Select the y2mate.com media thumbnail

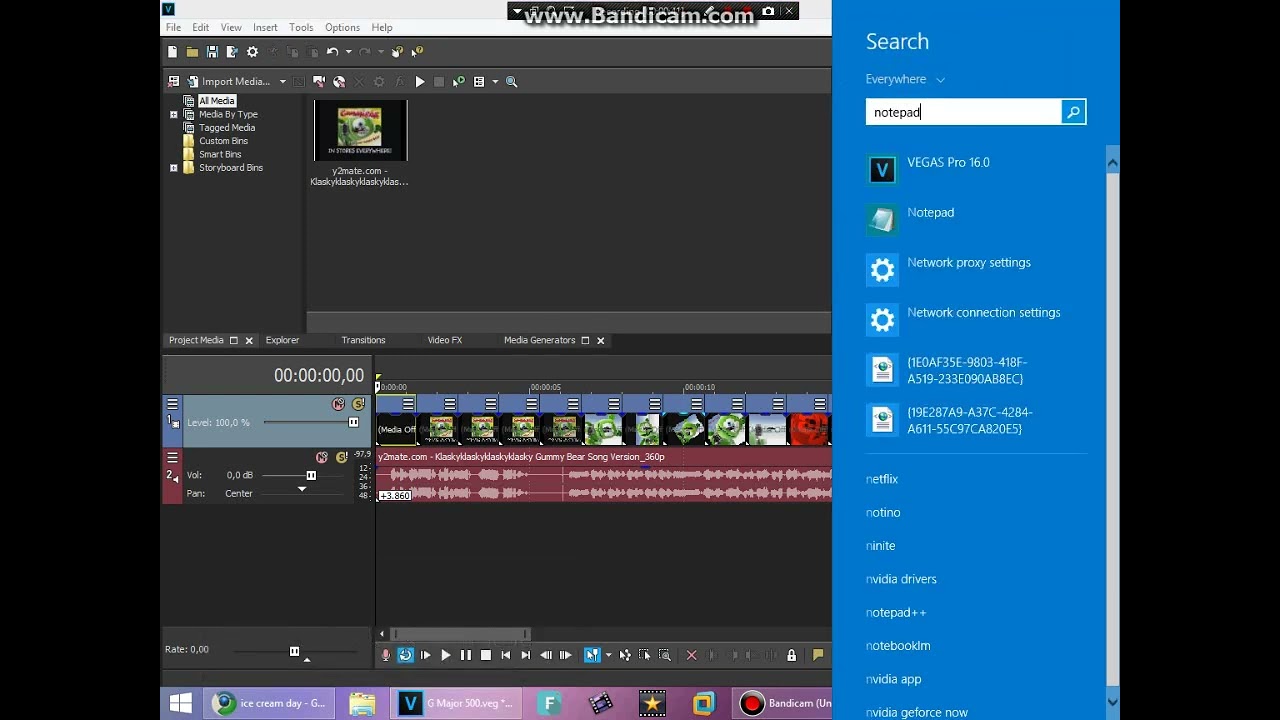[360, 131]
